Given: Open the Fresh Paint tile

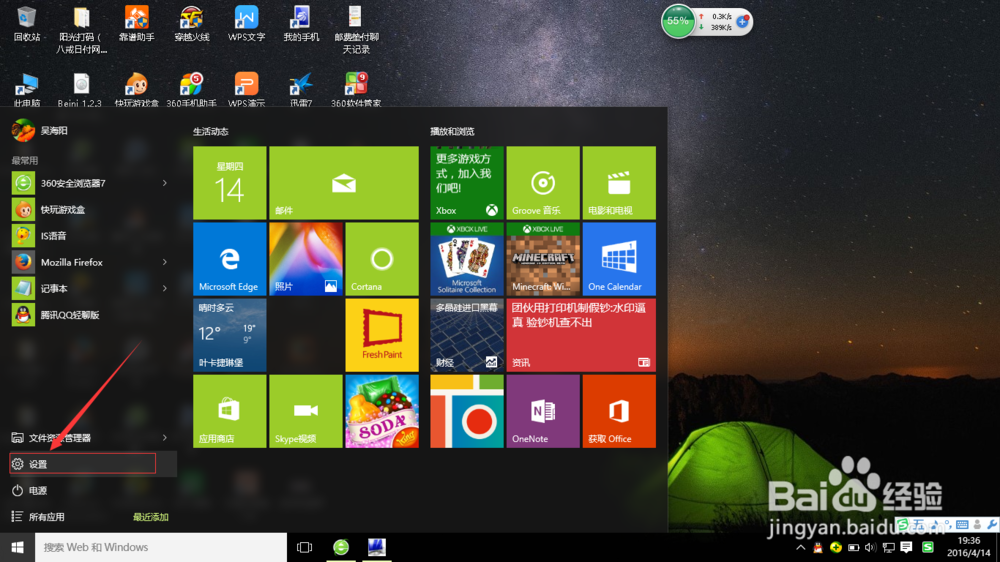Looking at the screenshot, I should pyautogui.click(x=382, y=334).
